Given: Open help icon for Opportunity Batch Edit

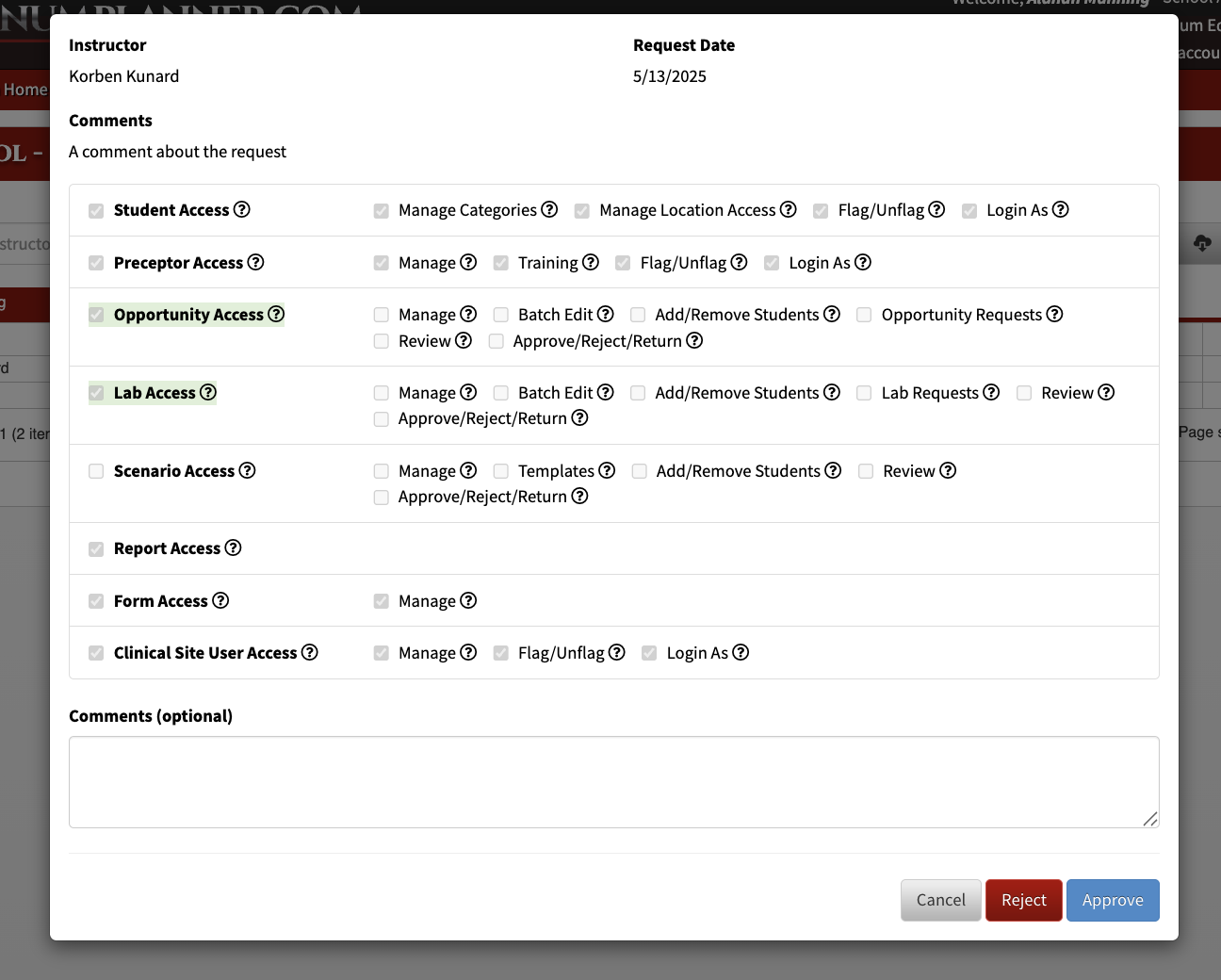Looking at the screenshot, I should (606, 314).
